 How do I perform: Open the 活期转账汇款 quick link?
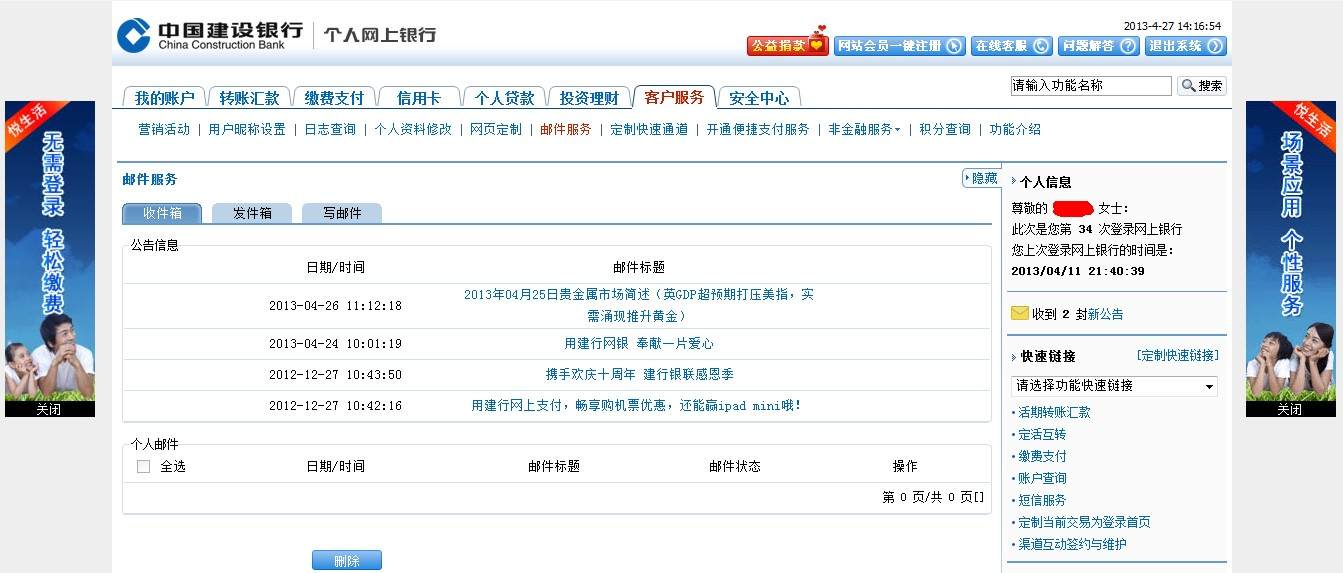click(1054, 412)
